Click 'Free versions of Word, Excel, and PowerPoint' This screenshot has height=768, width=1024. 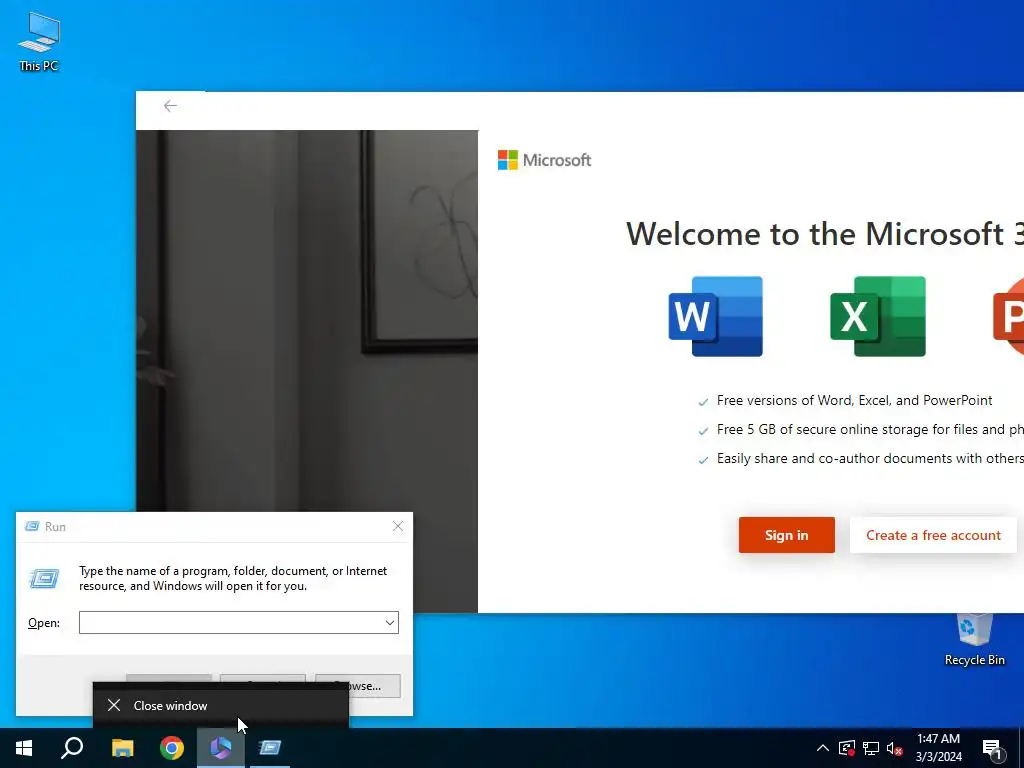(x=854, y=400)
